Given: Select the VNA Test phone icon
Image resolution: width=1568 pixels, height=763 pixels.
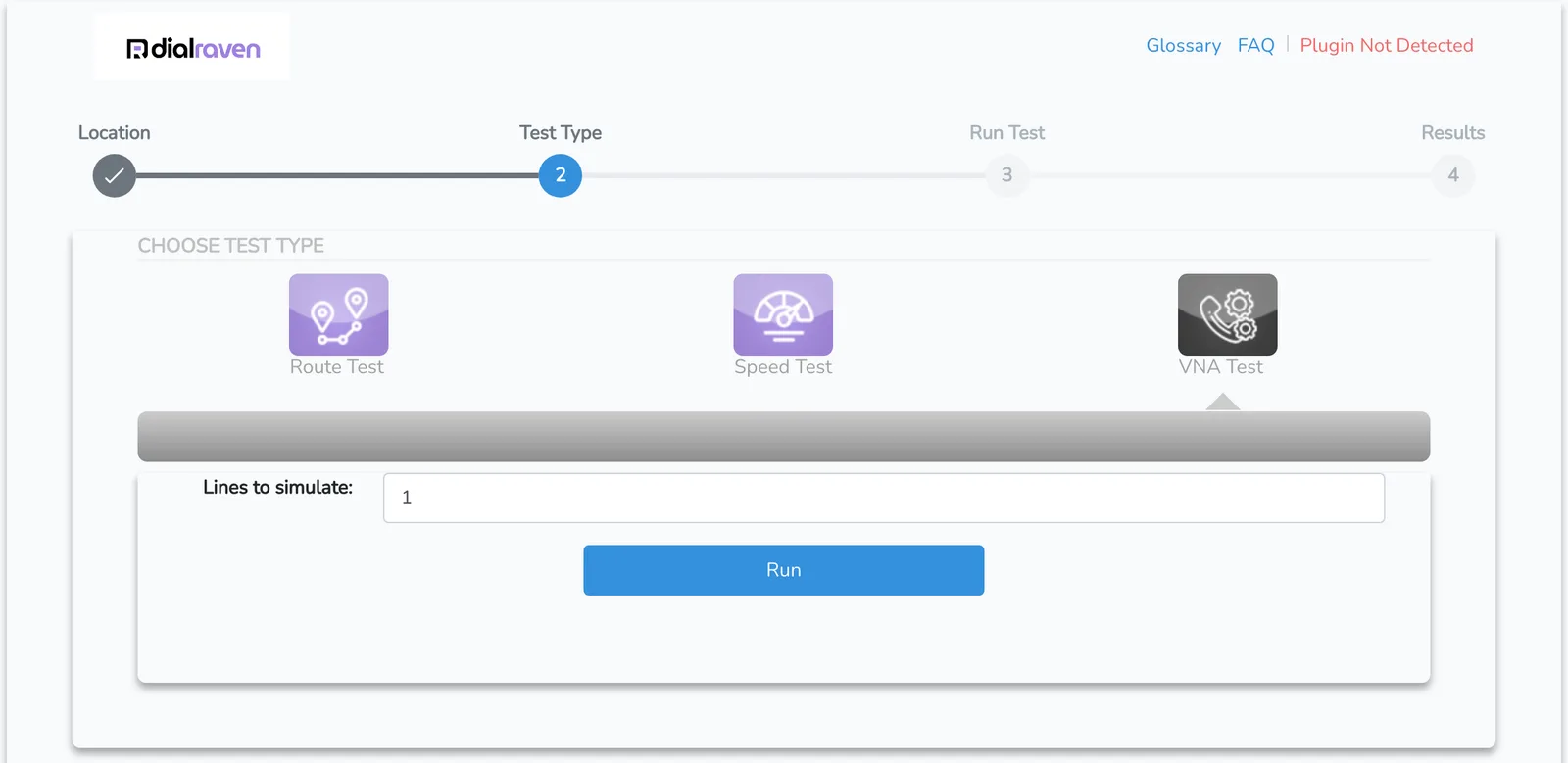Looking at the screenshot, I should [1227, 314].
